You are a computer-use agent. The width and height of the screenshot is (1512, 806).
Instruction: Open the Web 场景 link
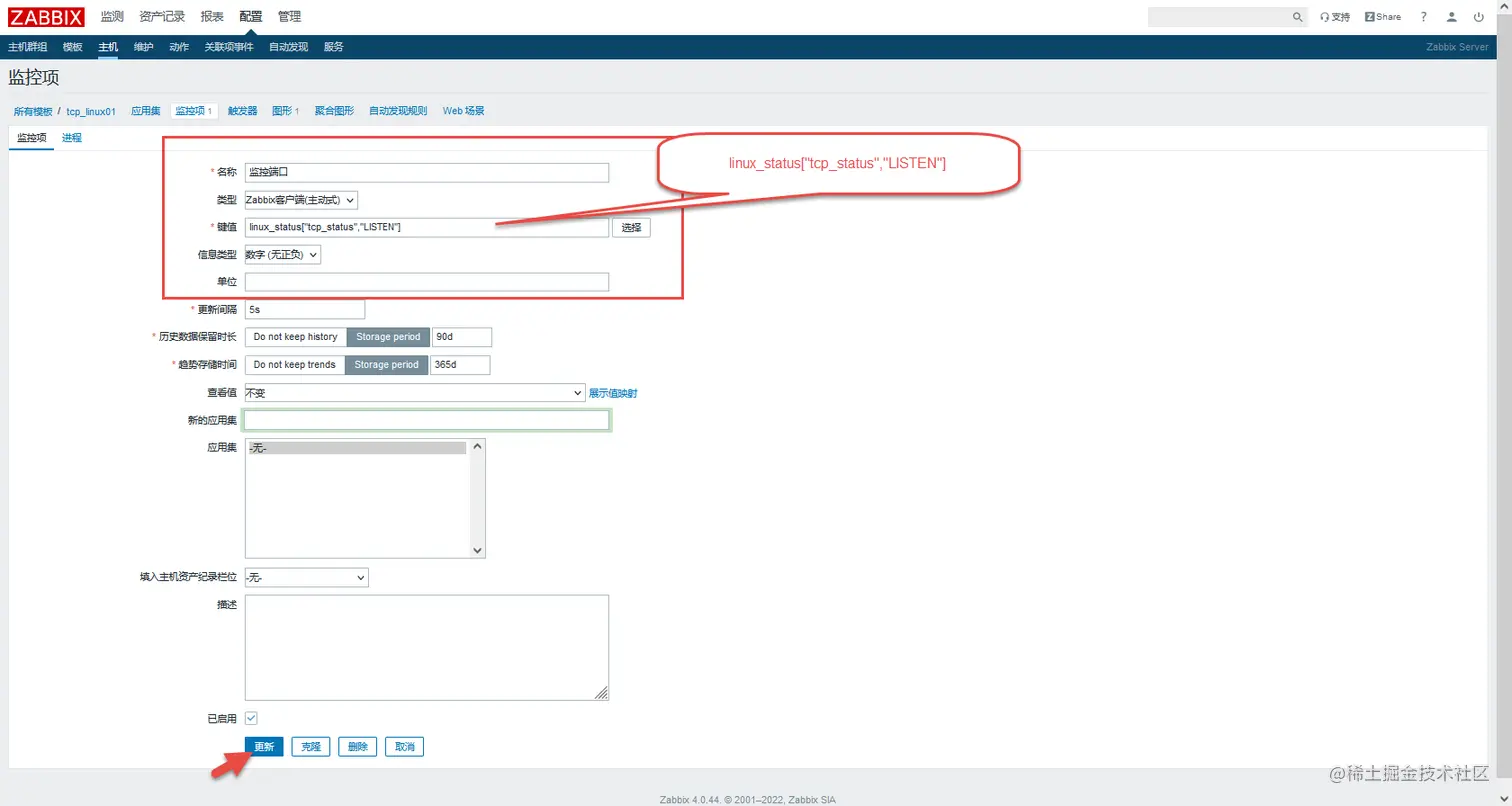click(464, 111)
